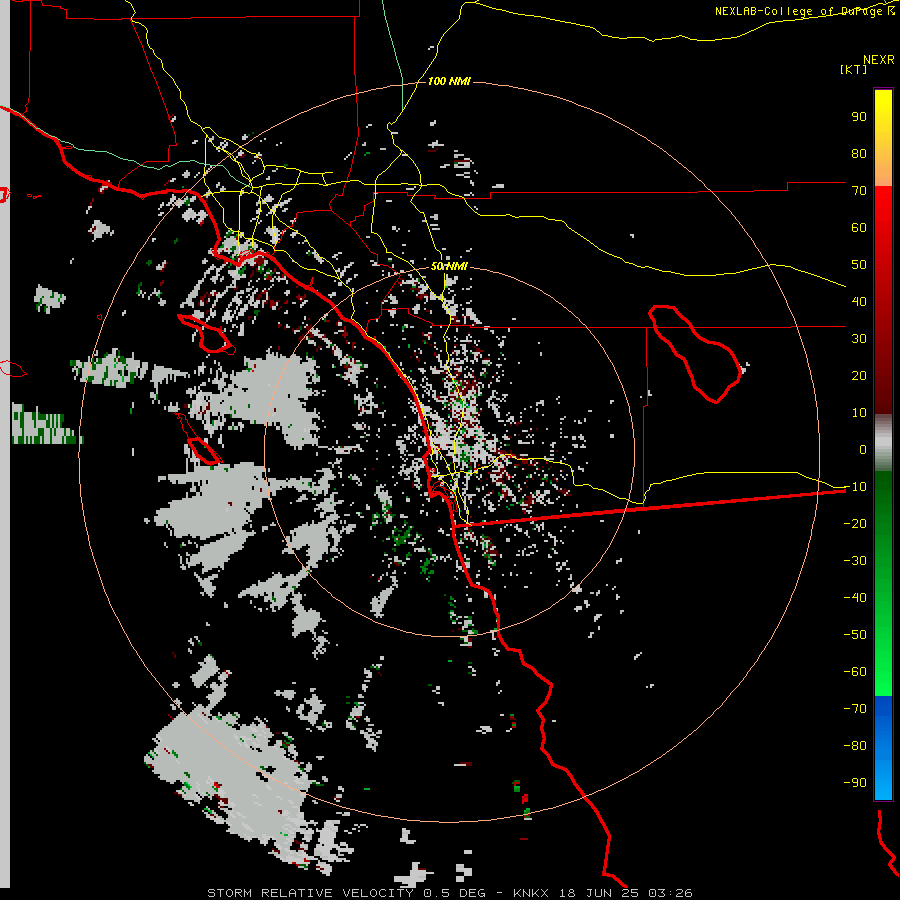The width and height of the screenshot is (900, 900).
Task: Click the -30 value on velocity scale
Action: [x=855, y=561]
